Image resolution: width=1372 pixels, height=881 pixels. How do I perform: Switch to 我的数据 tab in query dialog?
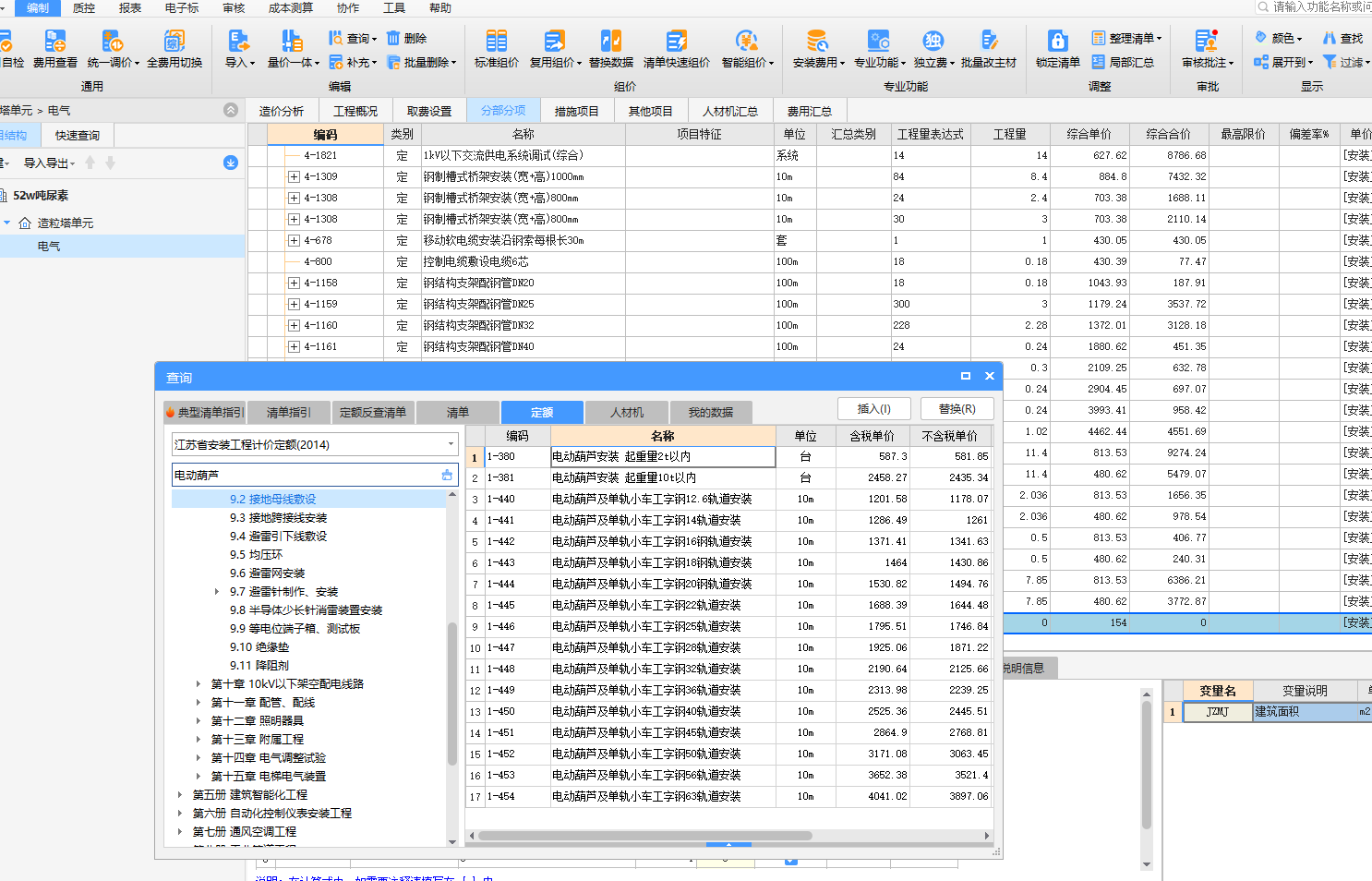coord(711,413)
